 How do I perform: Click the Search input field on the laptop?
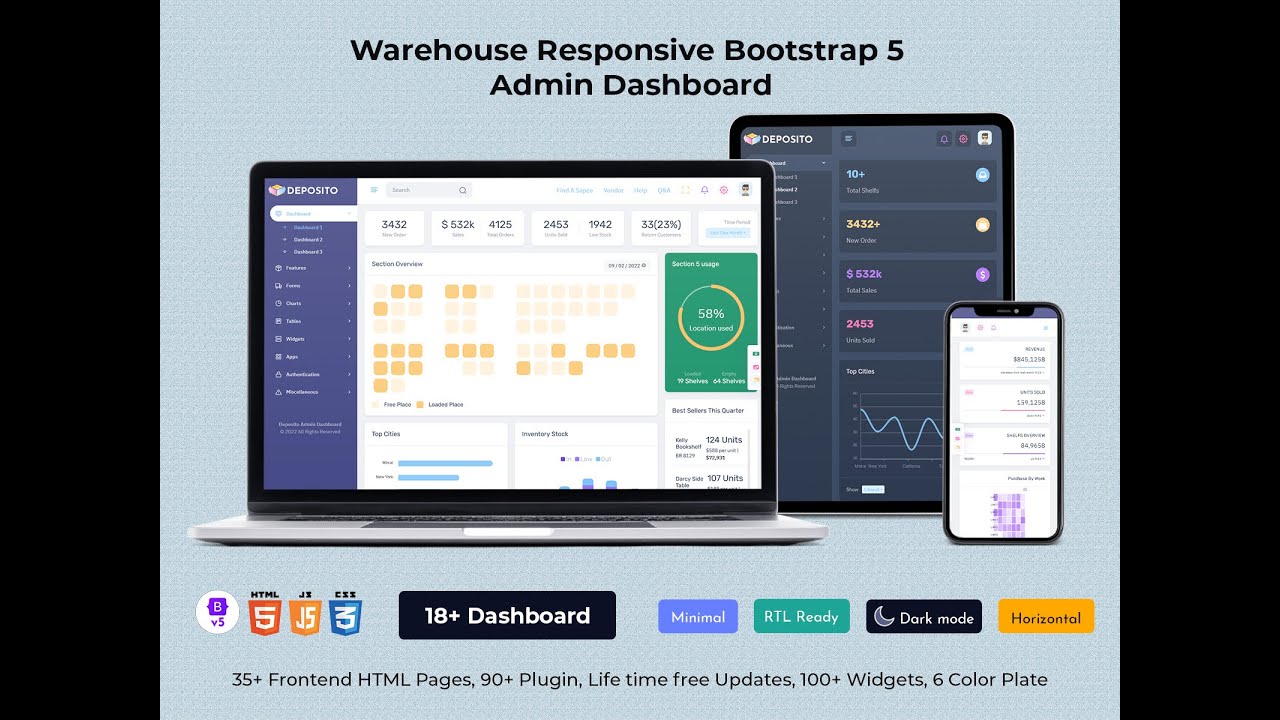coord(428,190)
